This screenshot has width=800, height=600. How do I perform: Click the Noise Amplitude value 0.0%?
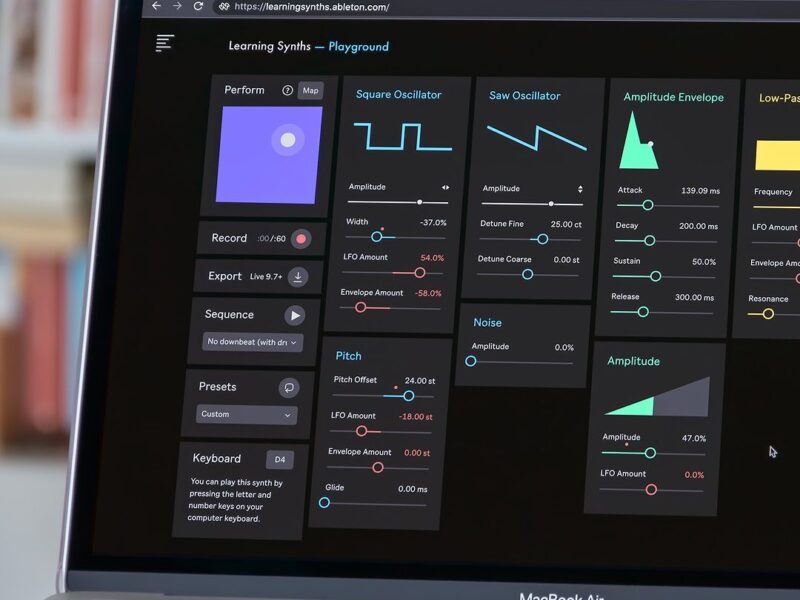[564, 348]
